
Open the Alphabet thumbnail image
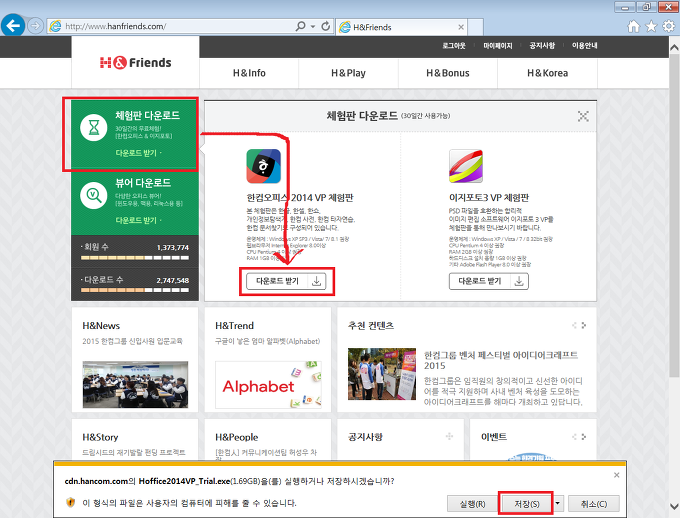pos(268,385)
